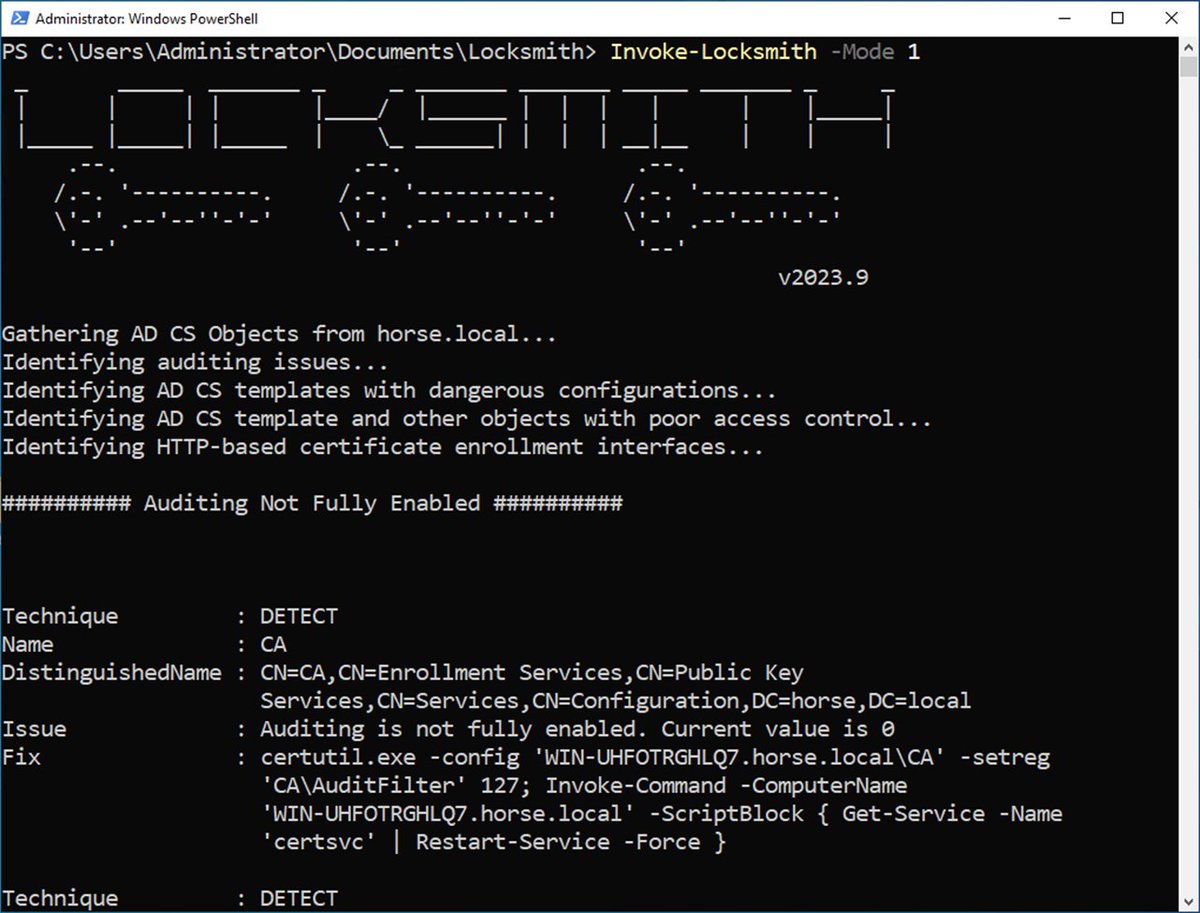This screenshot has width=1200, height=913.
Task: Click the '-Mode' parameter text
Action: (x=862, y=51)
